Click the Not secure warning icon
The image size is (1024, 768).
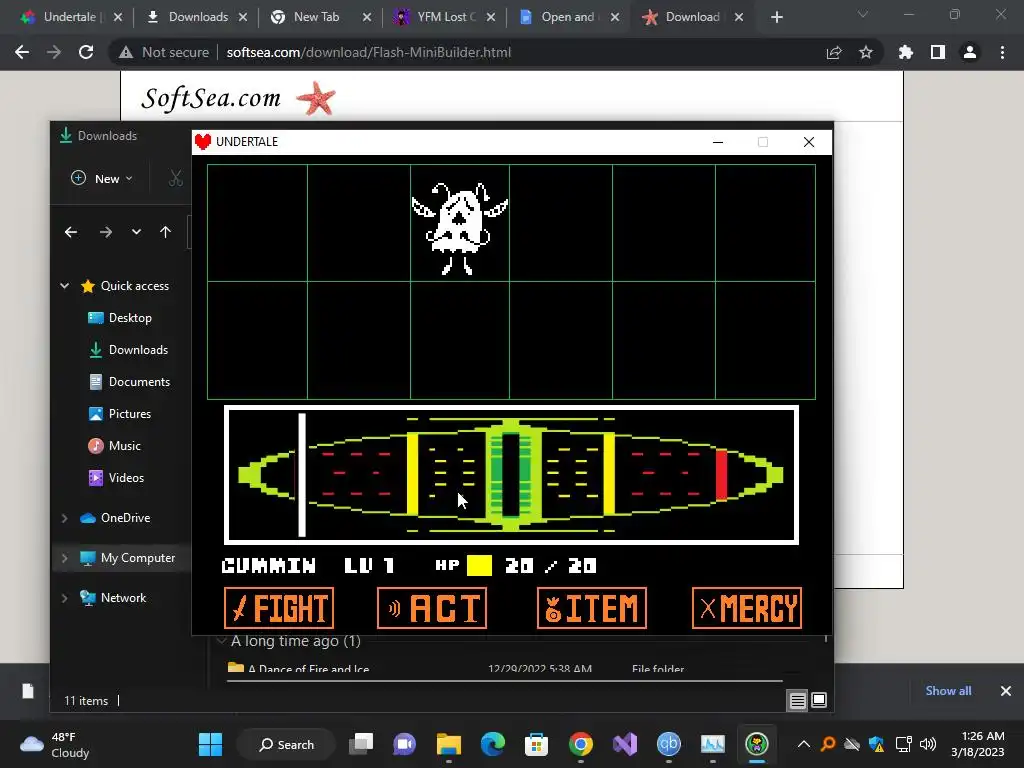(126, 52)
